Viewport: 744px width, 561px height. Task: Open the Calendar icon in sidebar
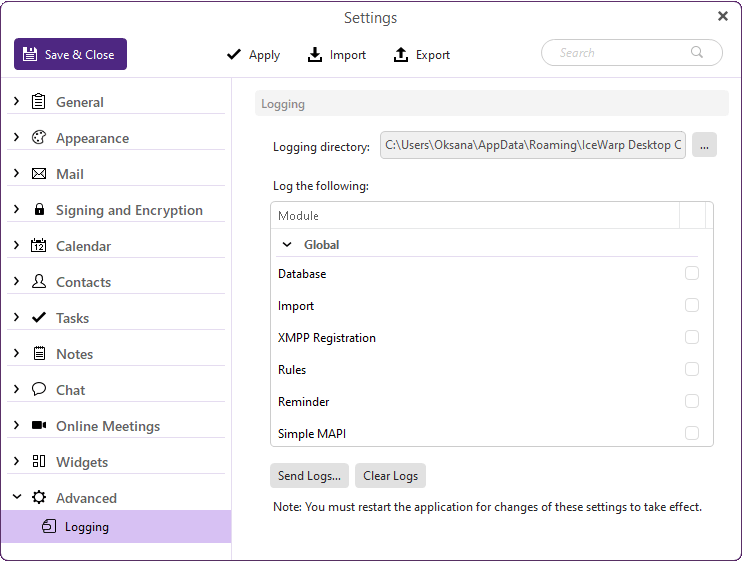(x=38, y=245)
